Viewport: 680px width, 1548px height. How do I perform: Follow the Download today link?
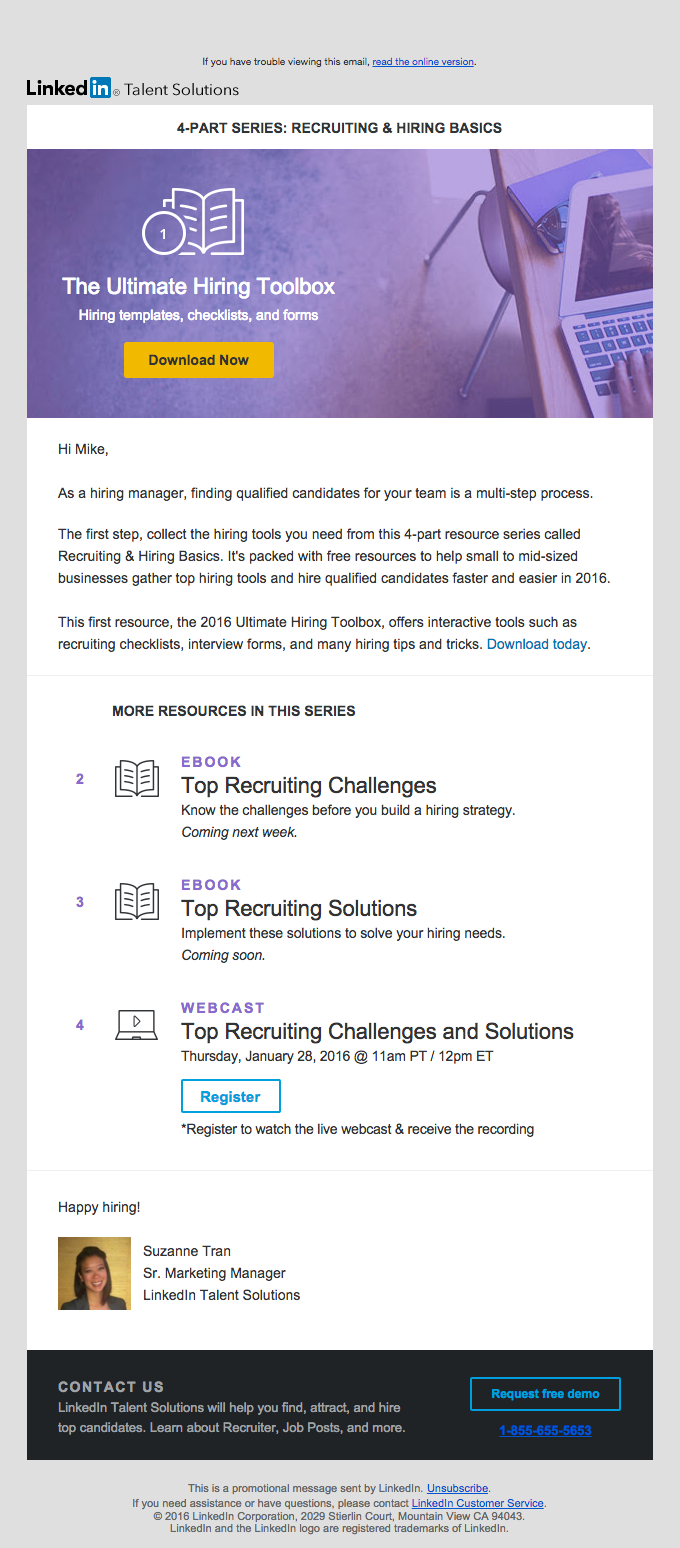tap(537, 645)
